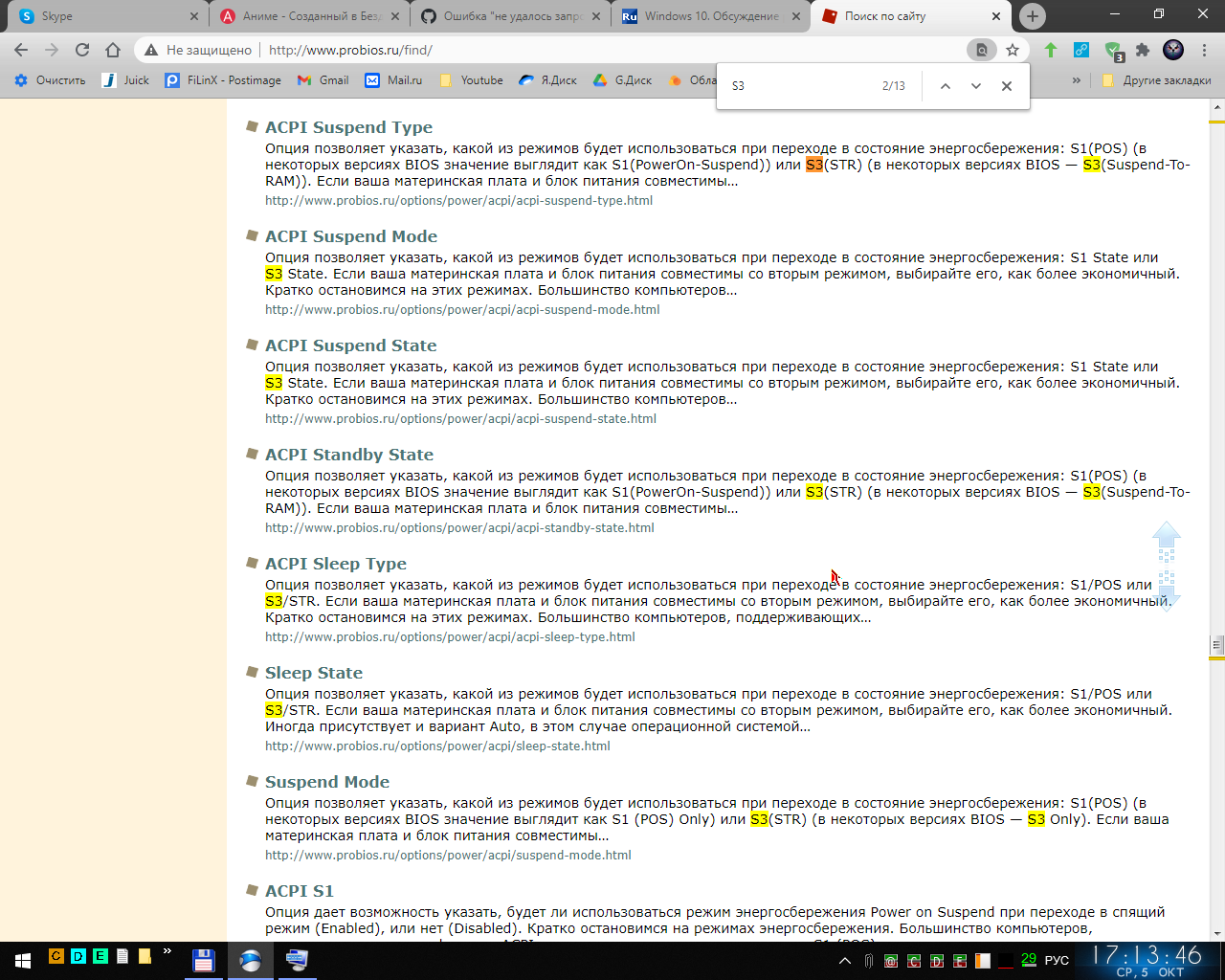Viewport: 1225px width, 980px height.
Task: Click the page scroll-up arrow widget
Action: click(x=1167, y=541)
